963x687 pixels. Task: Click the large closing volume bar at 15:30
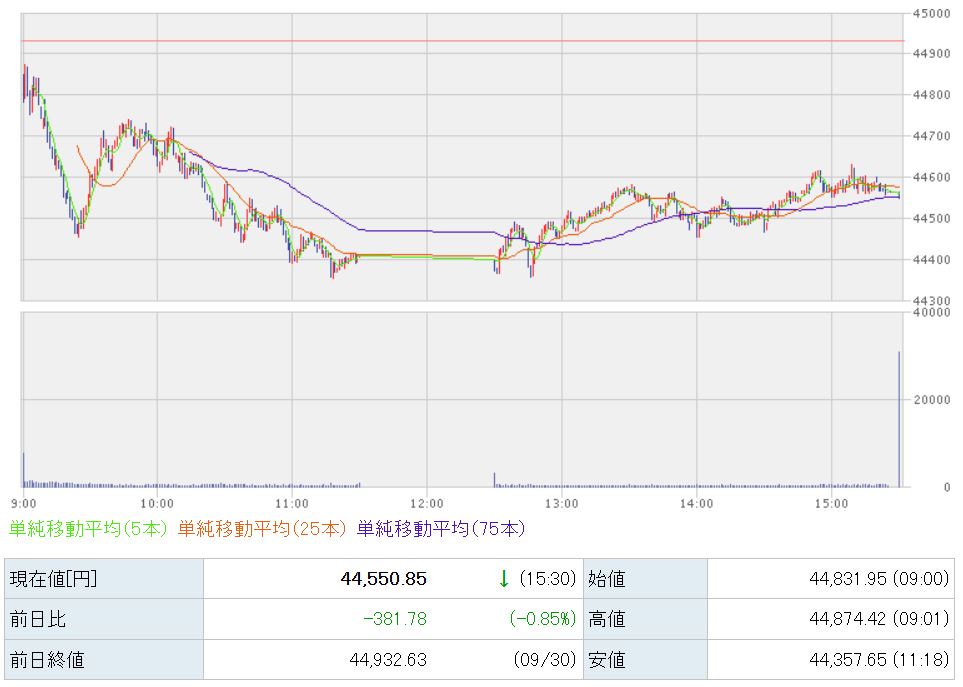point(899,420)
